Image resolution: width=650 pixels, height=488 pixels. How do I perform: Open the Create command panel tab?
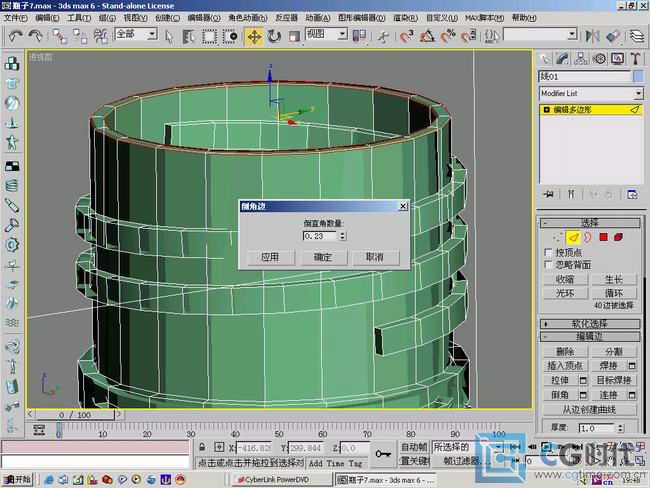click(x=544, y=59)
